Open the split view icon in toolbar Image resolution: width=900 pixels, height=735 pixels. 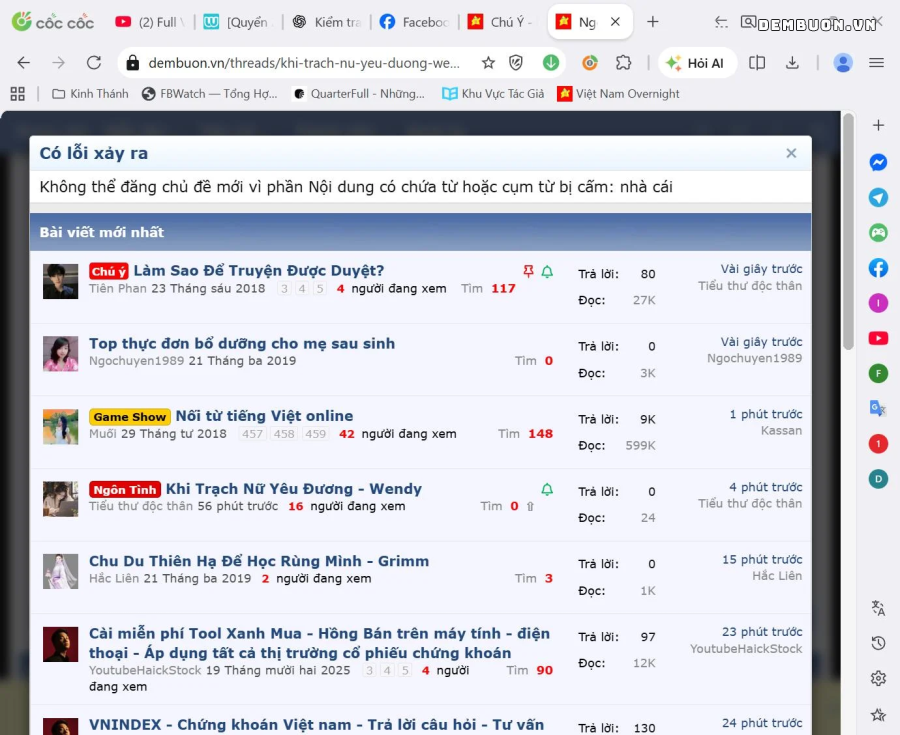pyautogui.click(x=757, y=63)
